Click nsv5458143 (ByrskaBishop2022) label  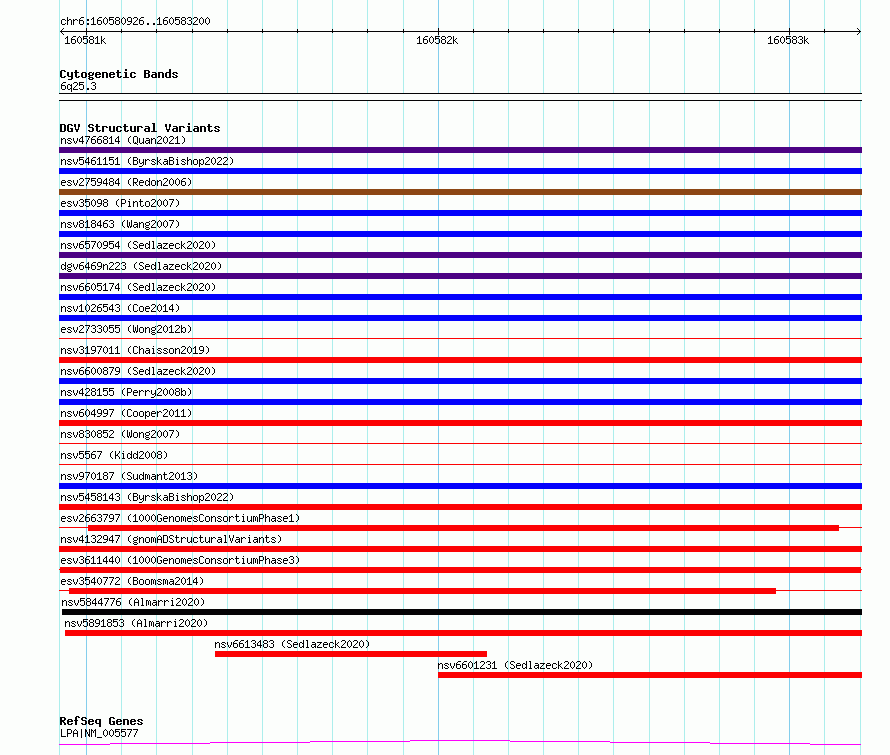[147, 497]
